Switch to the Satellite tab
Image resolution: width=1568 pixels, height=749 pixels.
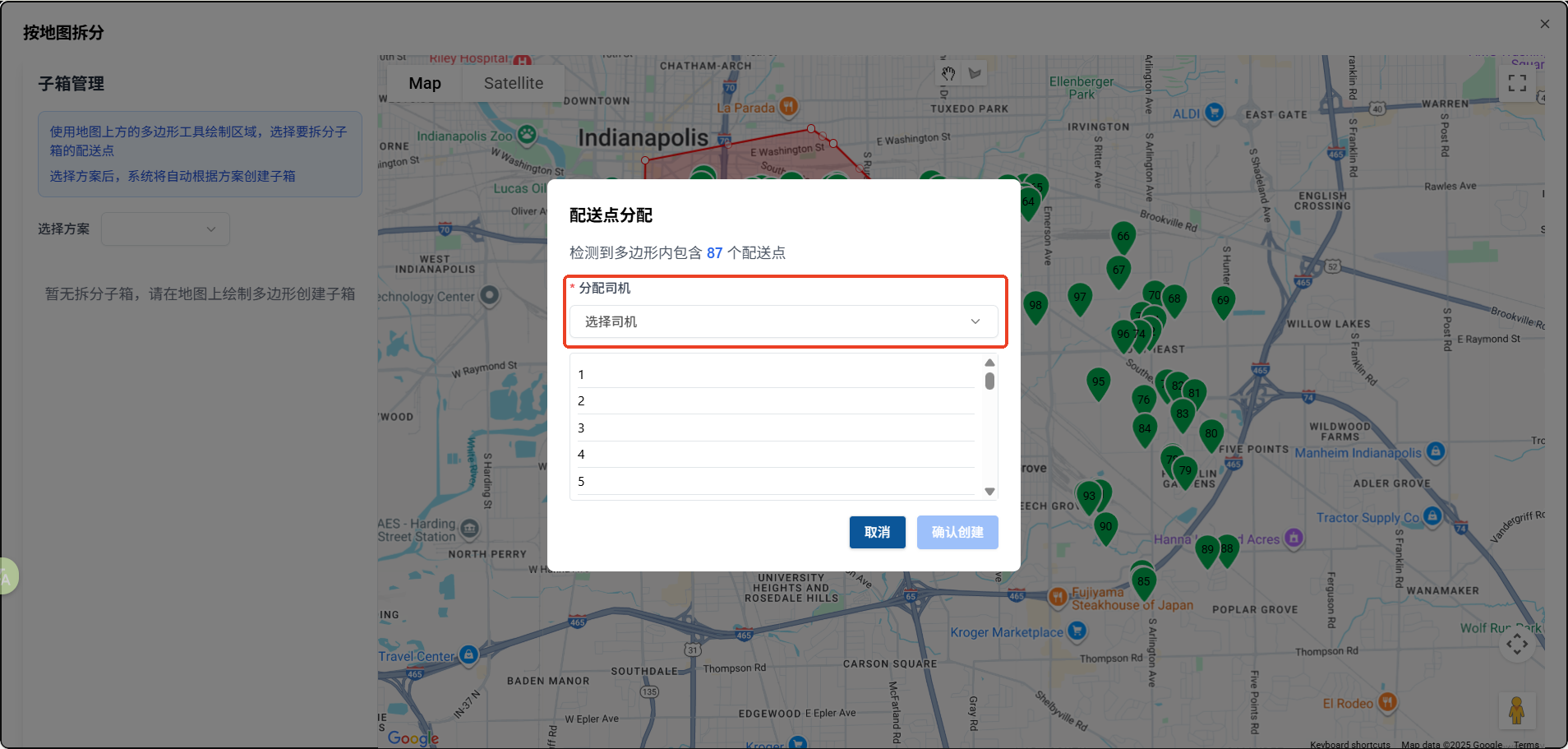(513, 83)
